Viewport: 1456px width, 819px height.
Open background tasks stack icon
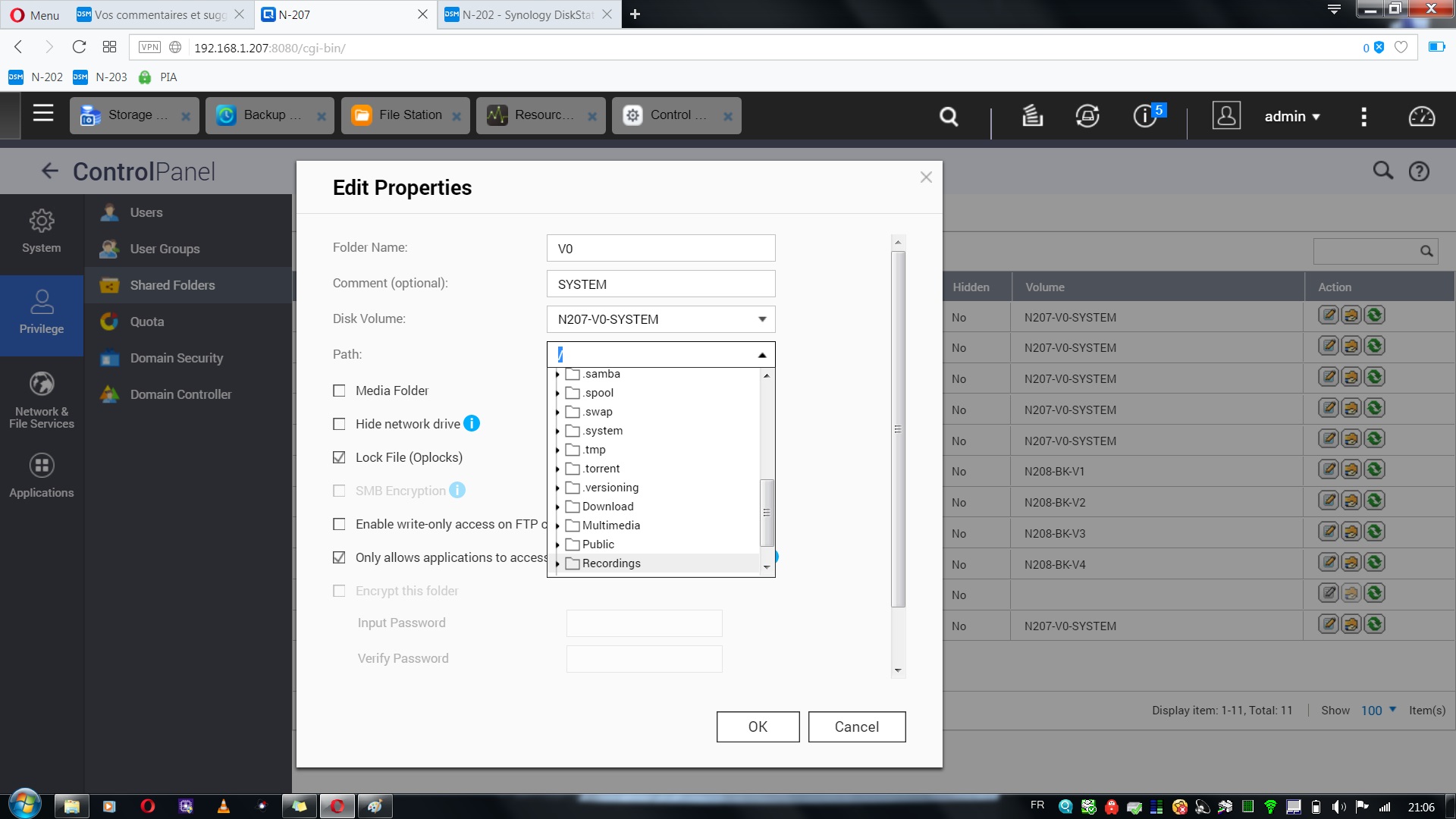1032,115
